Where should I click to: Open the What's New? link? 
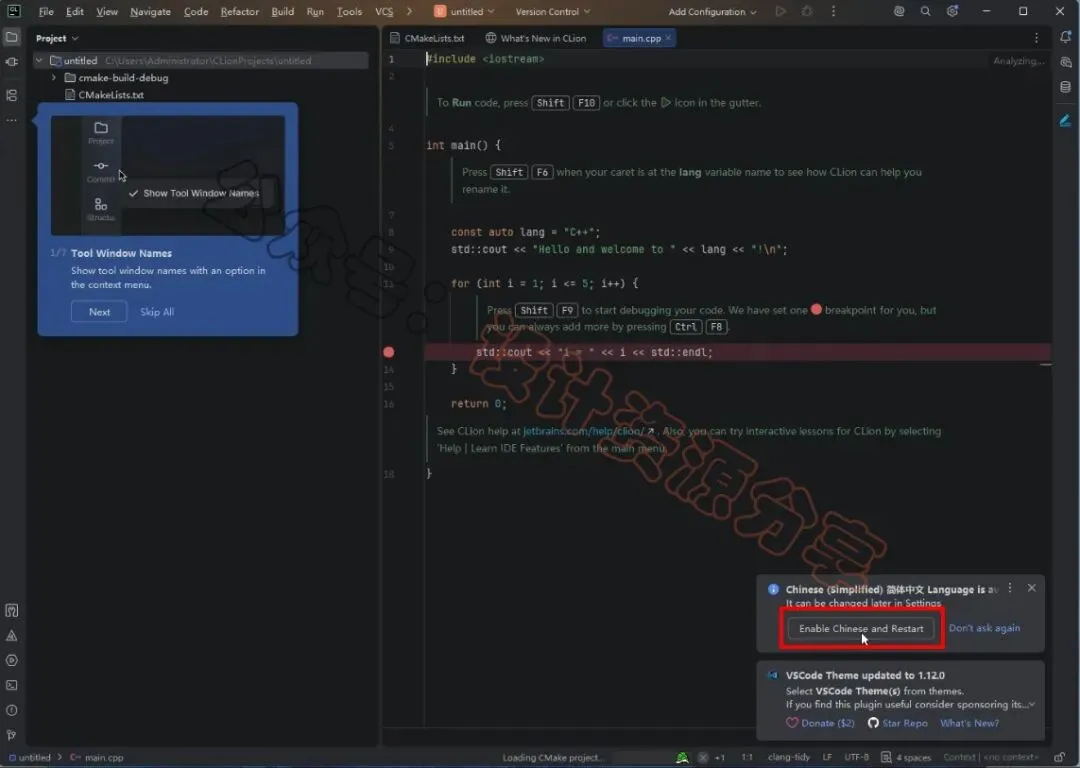[x=969, y=723]
